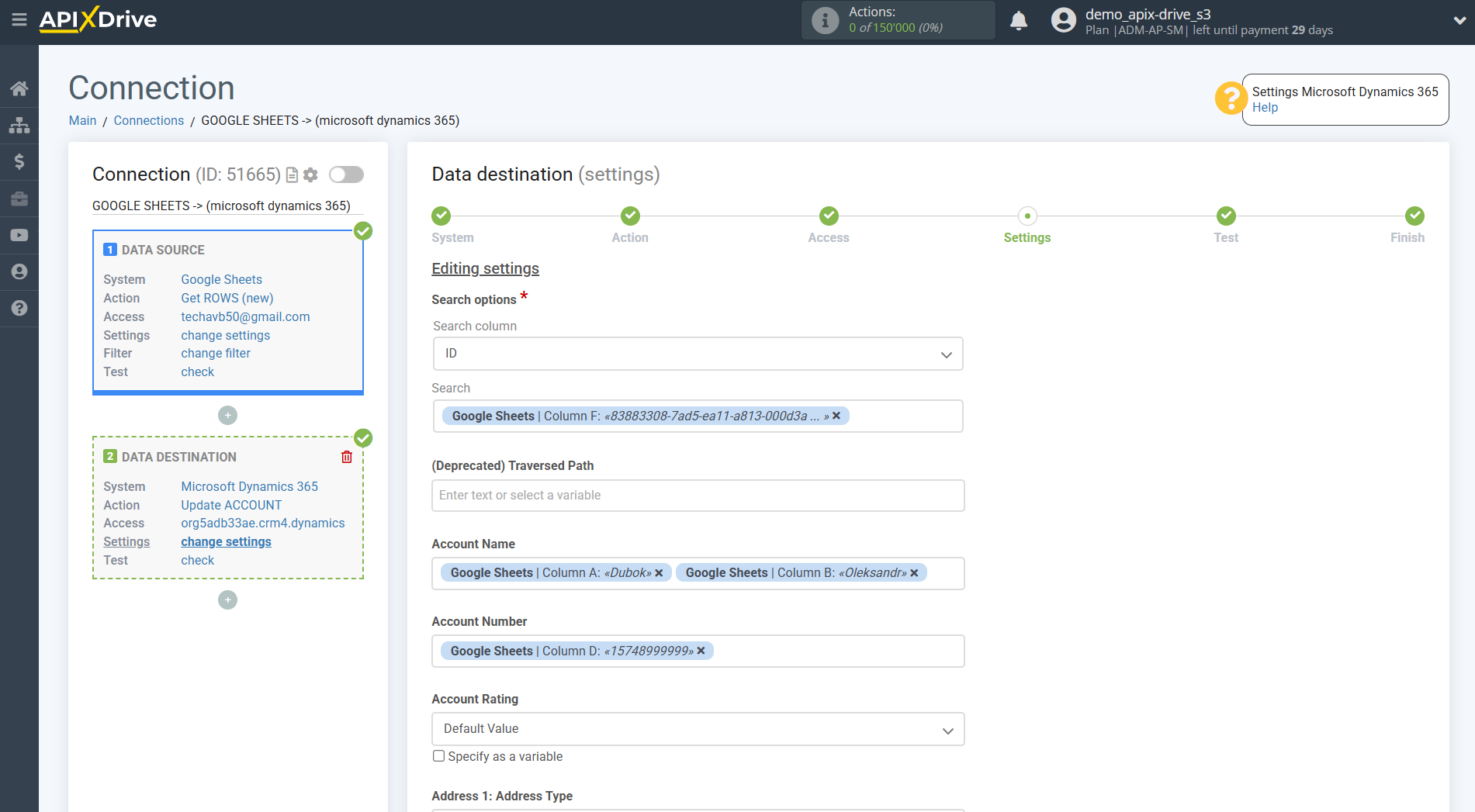Image resolution: width=1475 pixels, height=812 pixels.
Task: Open the Search column ID dropdown
Action: click(x=698, y=354)
